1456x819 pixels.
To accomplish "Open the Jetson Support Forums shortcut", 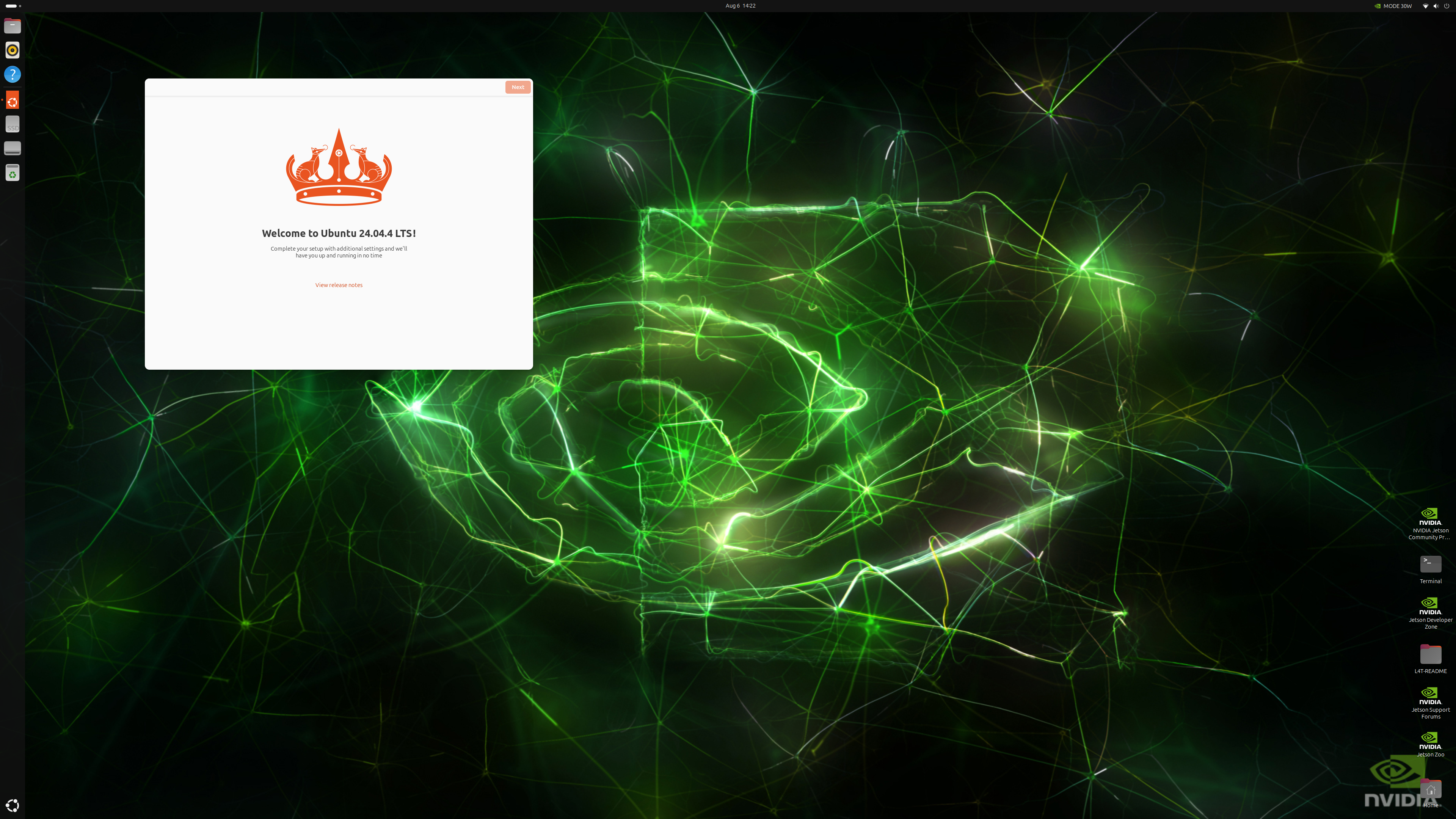I will [1431, 703].
